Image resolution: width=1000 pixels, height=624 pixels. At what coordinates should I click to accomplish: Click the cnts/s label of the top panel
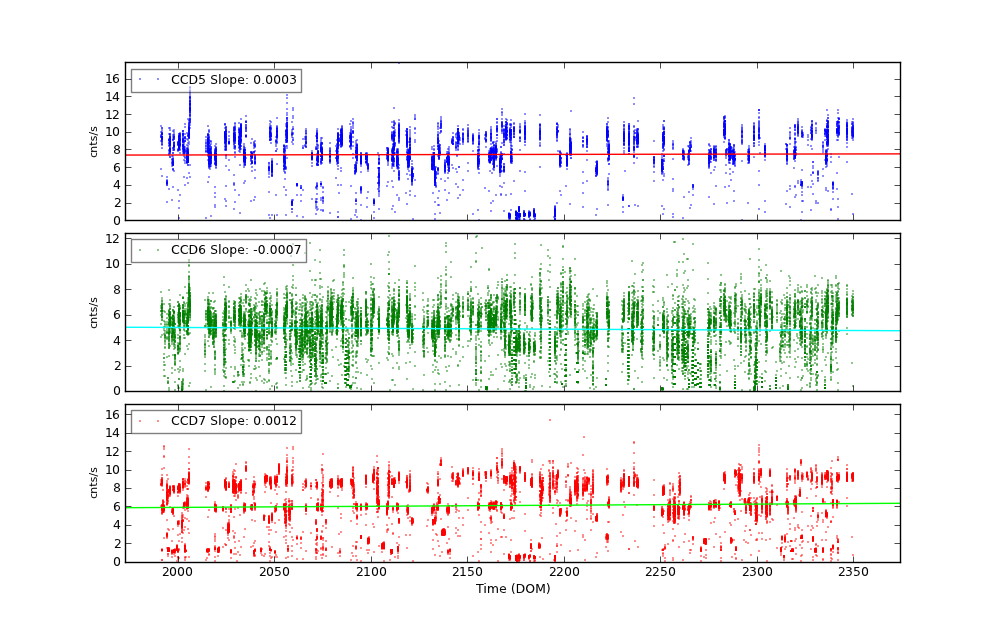(x=94, y=141)
